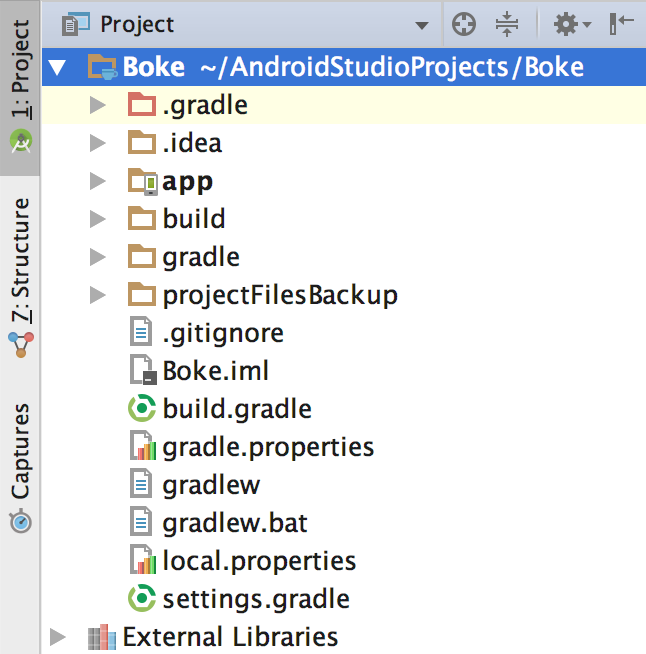Expand the .gradle folder

(98, 105)
